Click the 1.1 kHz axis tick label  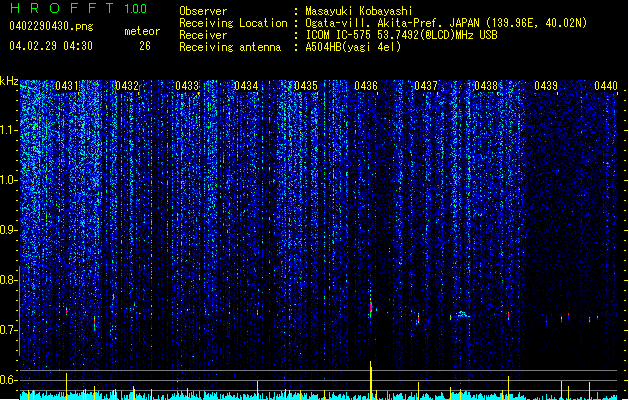8,130
